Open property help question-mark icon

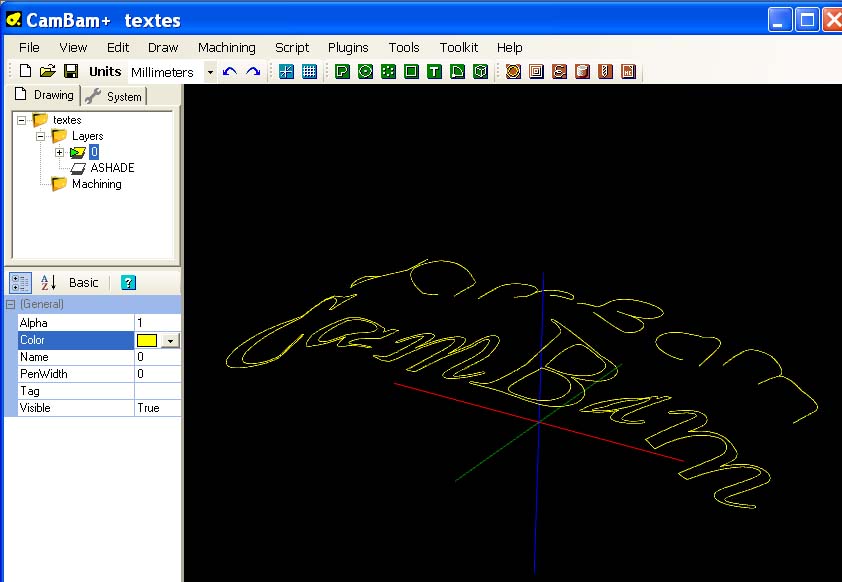[x=128, y=282]
